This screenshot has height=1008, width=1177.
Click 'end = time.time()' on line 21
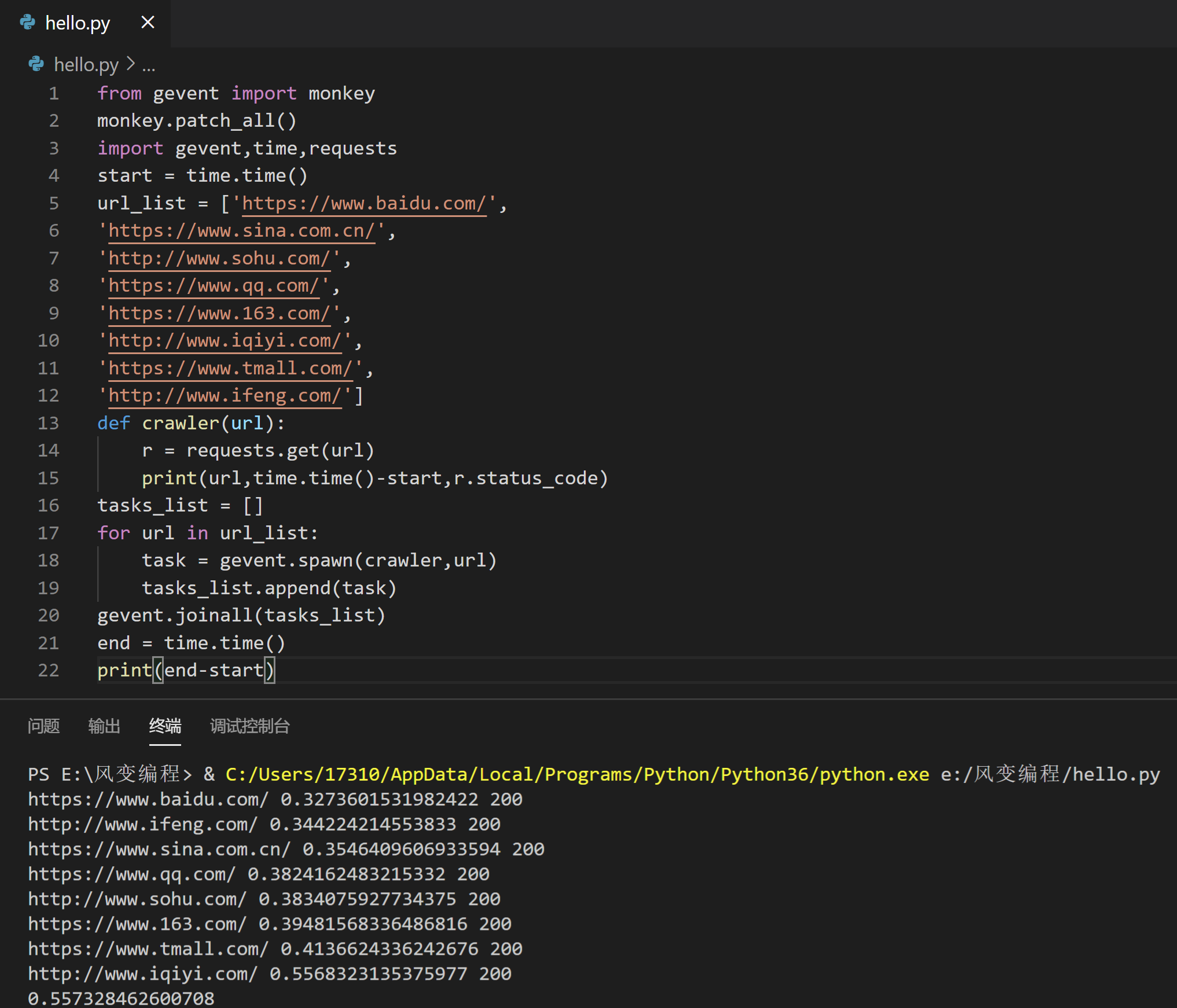pos(192,643)
